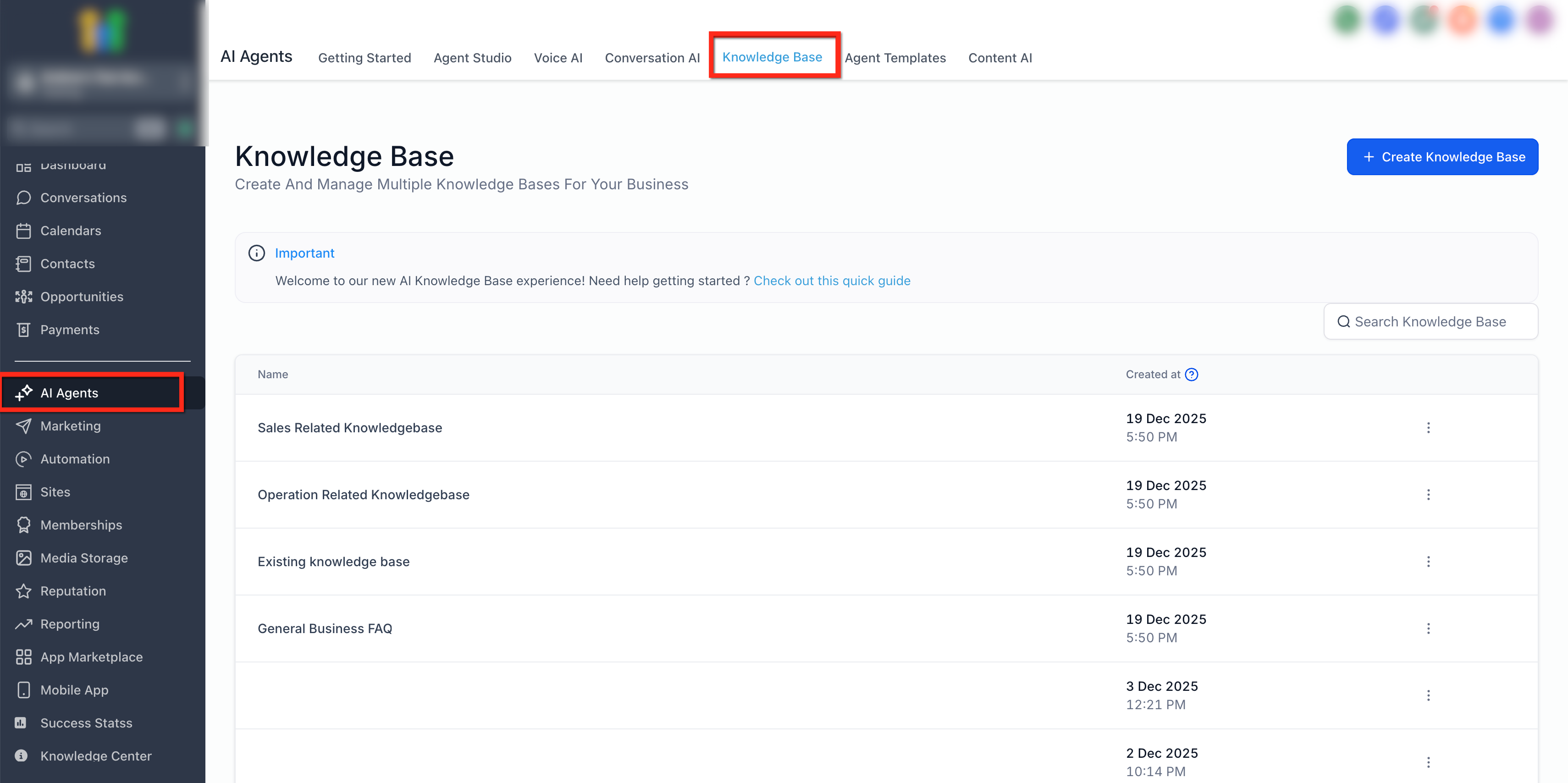Open the Existing knowledge base row
Viewport: 1568px width, 783px height.
(333, 562)
